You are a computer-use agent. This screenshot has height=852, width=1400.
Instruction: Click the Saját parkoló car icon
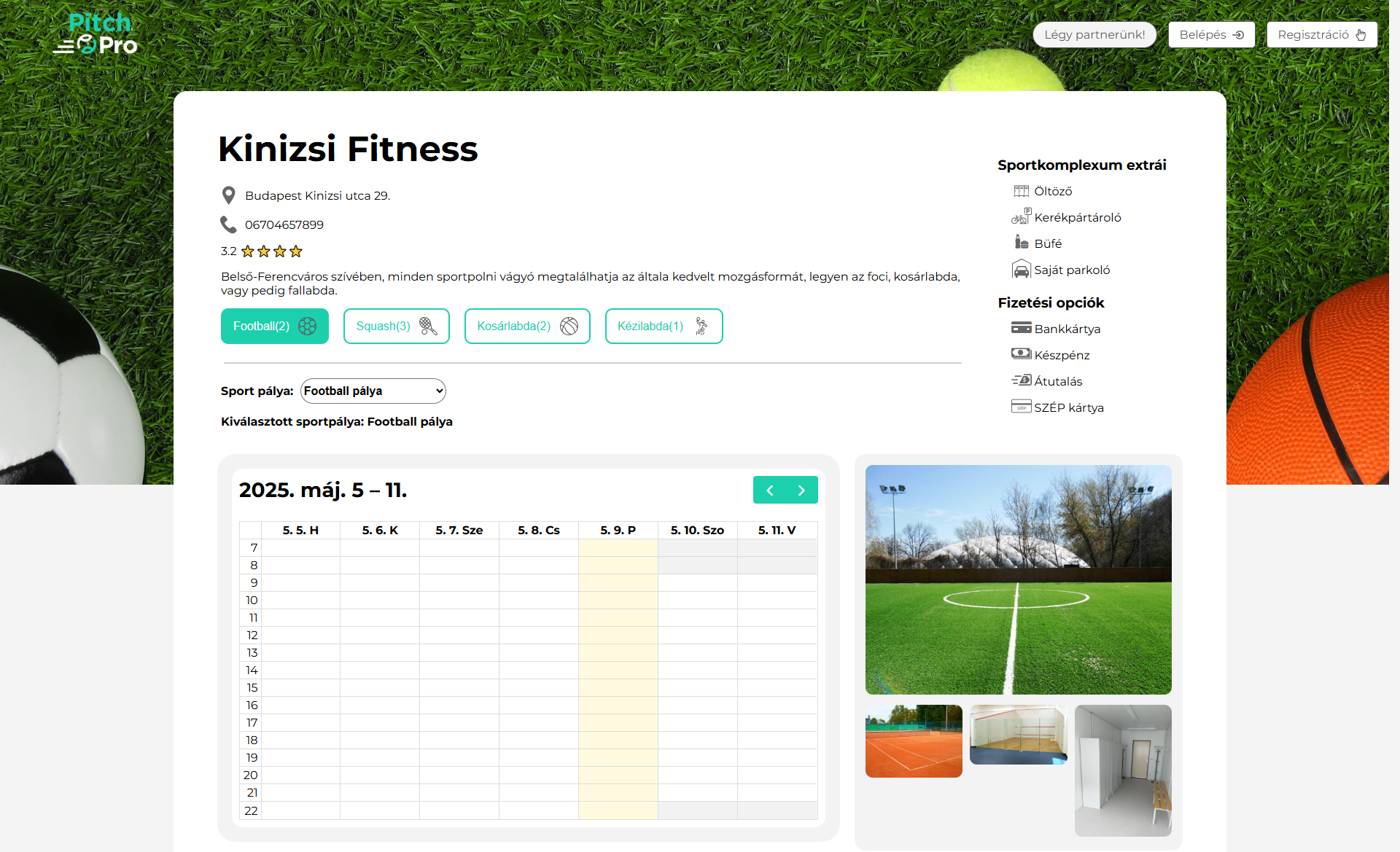coord(1021,270)
